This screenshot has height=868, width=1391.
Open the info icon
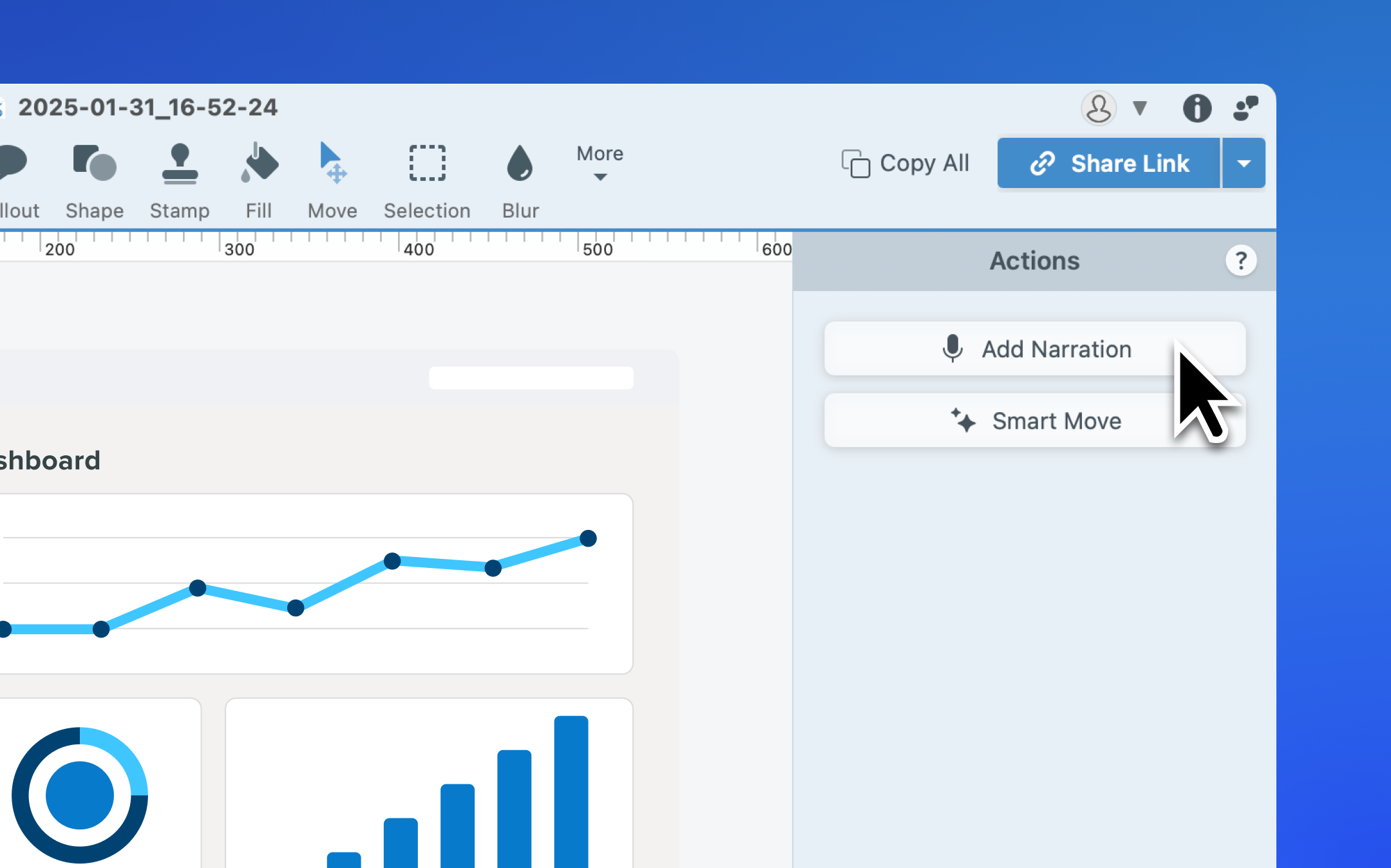pyautogui.click(x=1197, y=108)
